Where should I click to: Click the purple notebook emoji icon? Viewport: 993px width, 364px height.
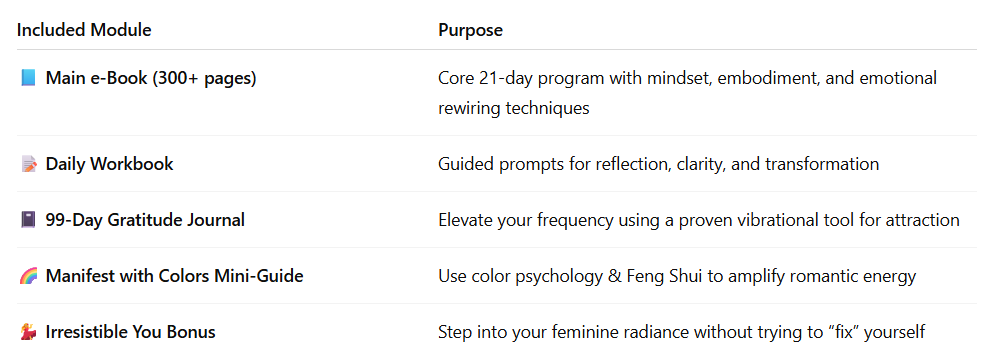28,220
